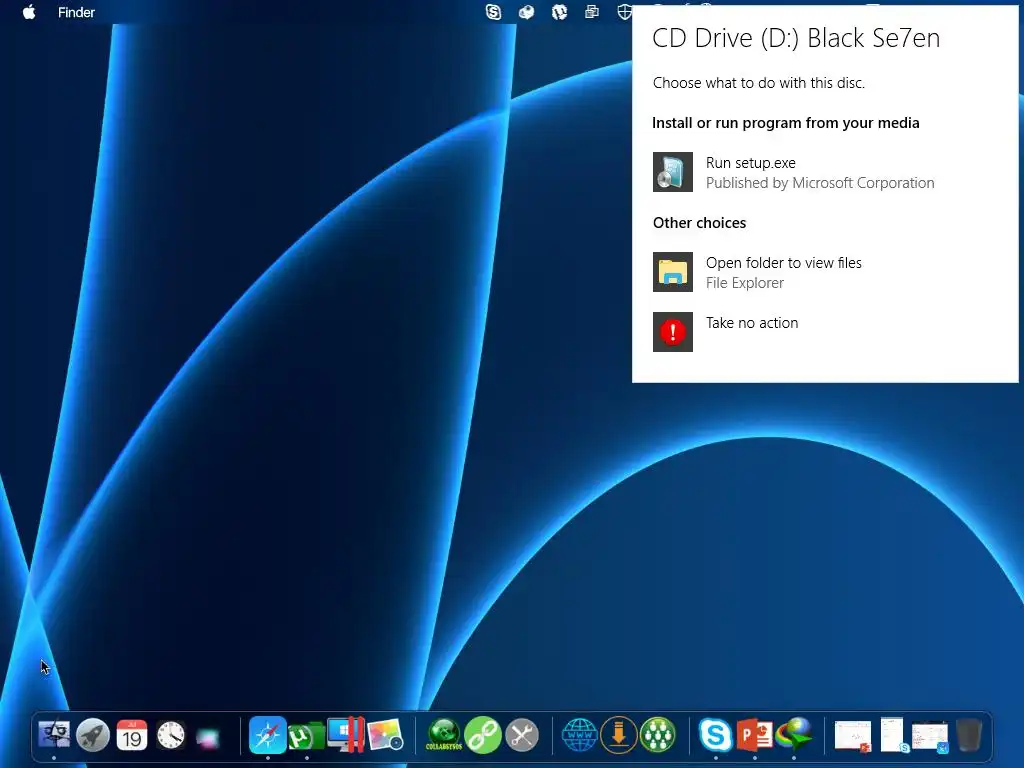The width and height of the screenshot is (1024, 768).
Task: Click 'Choose what to do with this disc.' text
Action: pyautogui.click(x=759, y=83)
